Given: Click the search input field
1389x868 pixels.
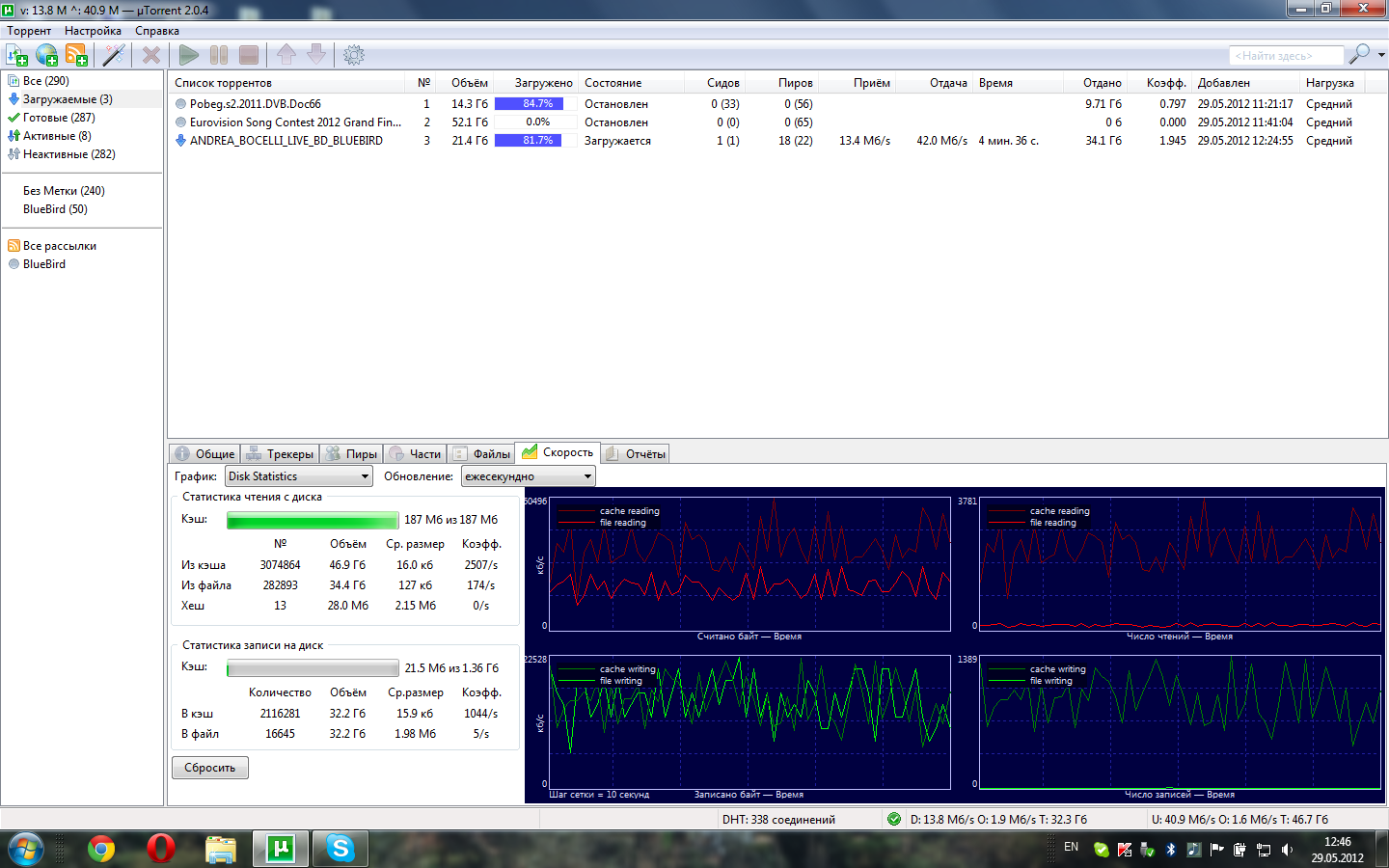Looking at the screenshot, I should tap(1286, 56).
